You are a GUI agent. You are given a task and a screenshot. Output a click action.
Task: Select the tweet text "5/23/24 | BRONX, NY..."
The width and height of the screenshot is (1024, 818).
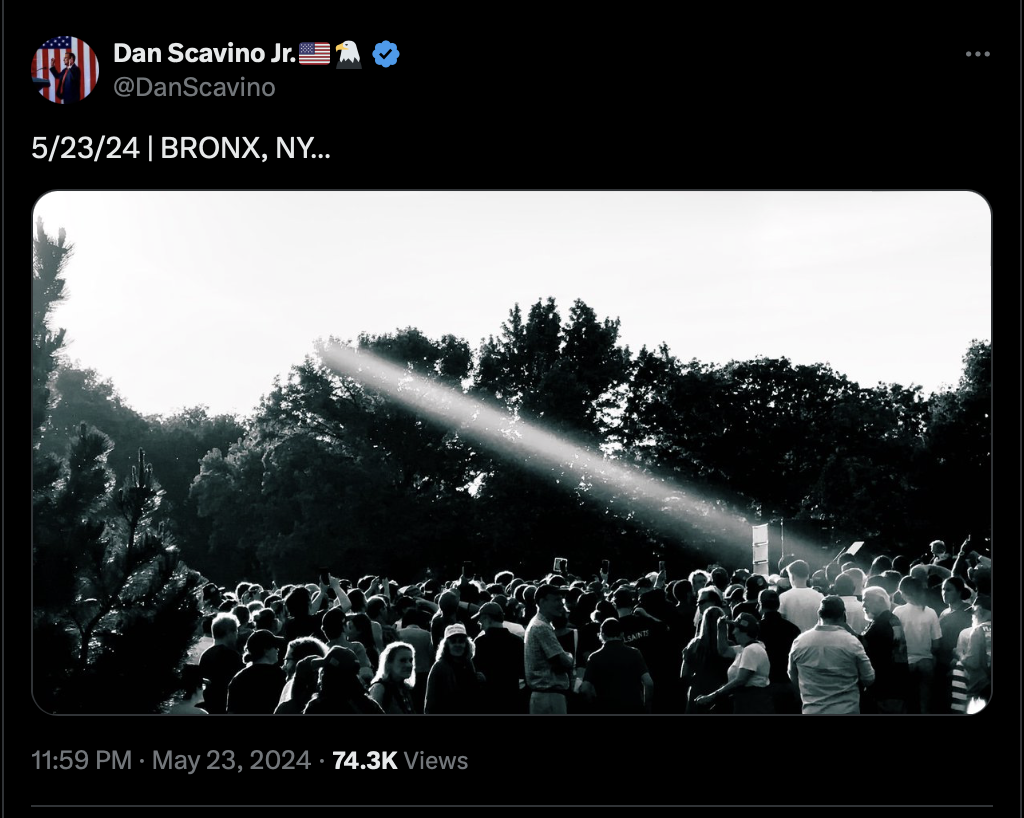(x=181, y=148)
